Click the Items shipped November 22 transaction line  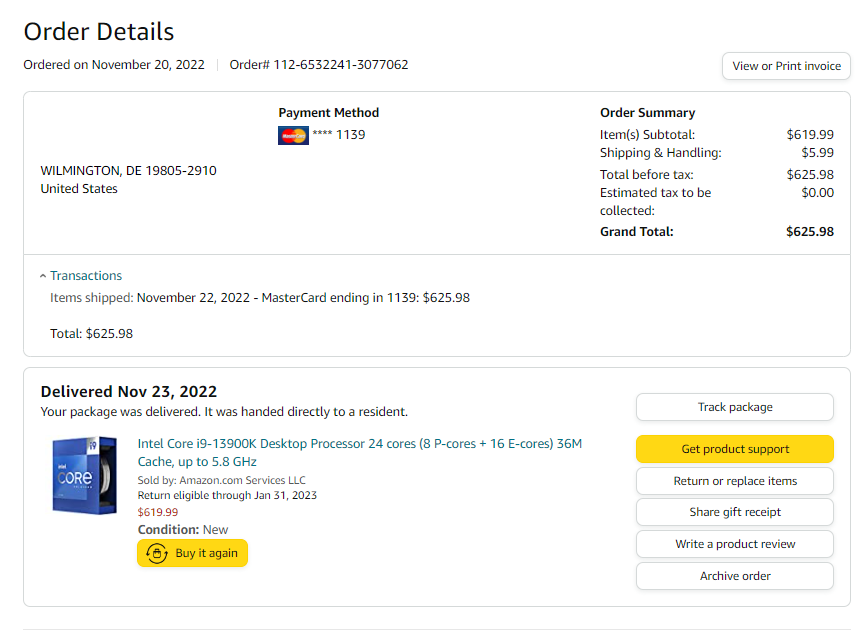[x=260, y=298]
